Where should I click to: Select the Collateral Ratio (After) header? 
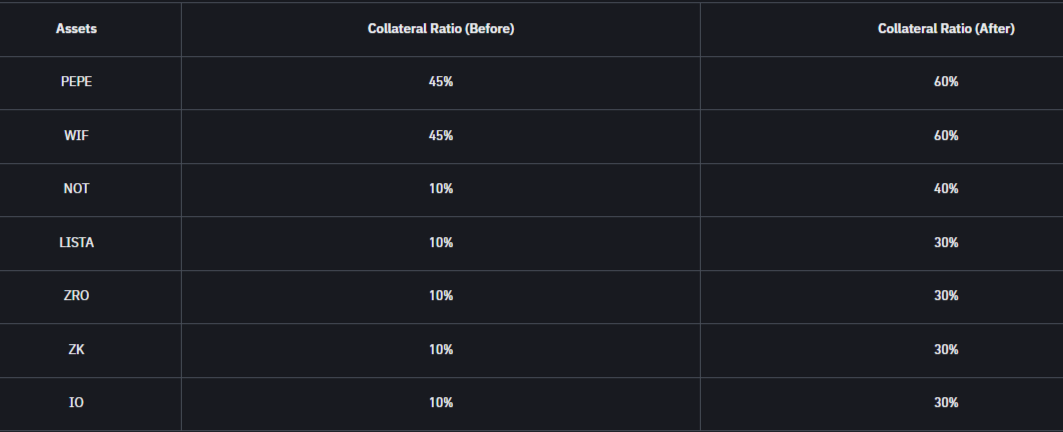tap(946, 29)
